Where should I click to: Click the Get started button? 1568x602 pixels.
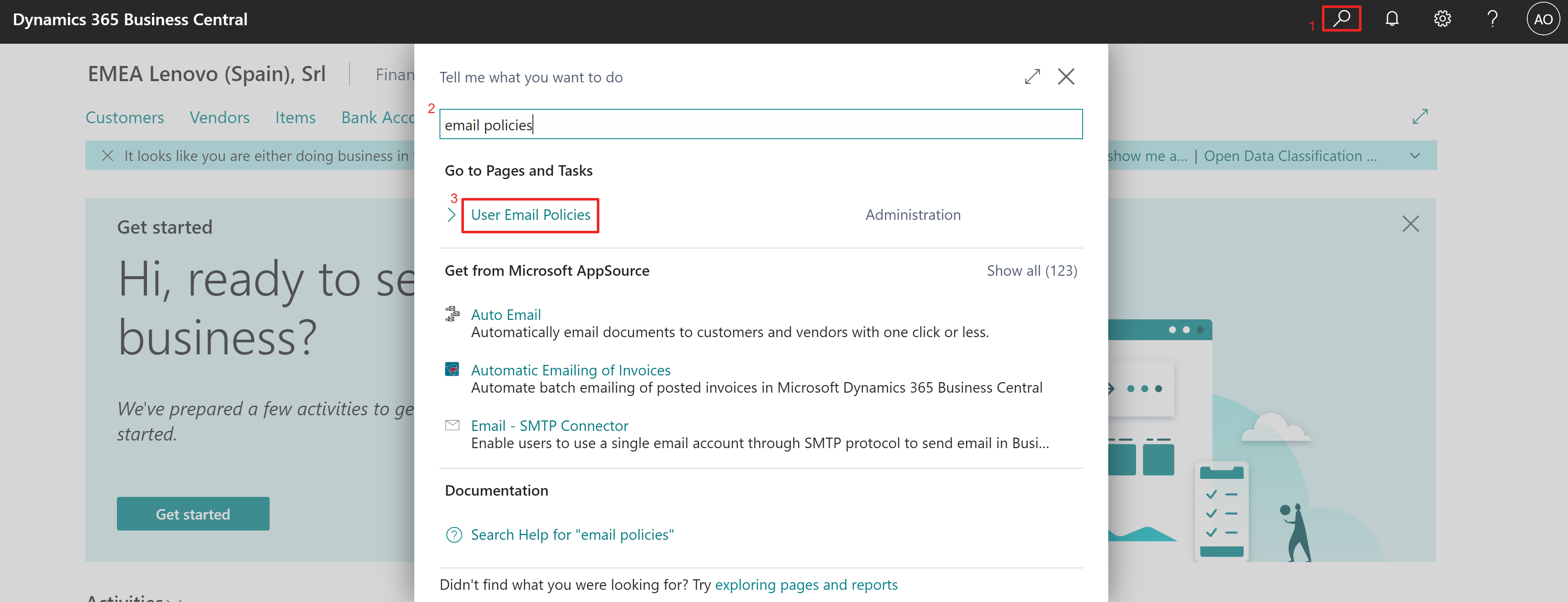pos(193,514)
